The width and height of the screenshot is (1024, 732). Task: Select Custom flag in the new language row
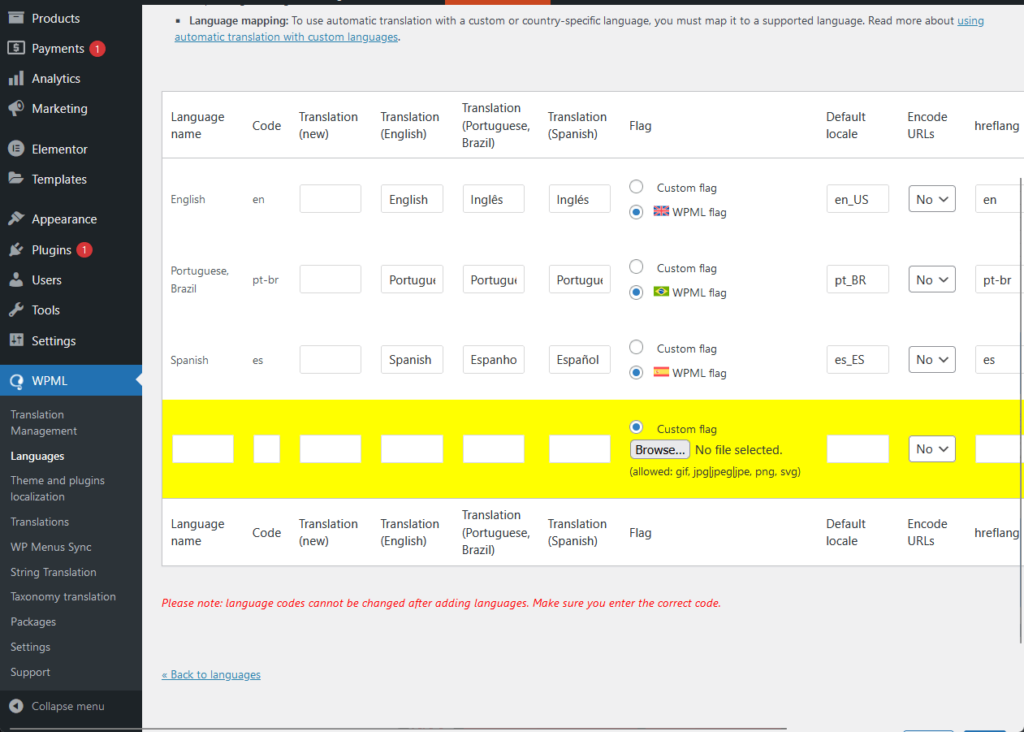[636, 428]
